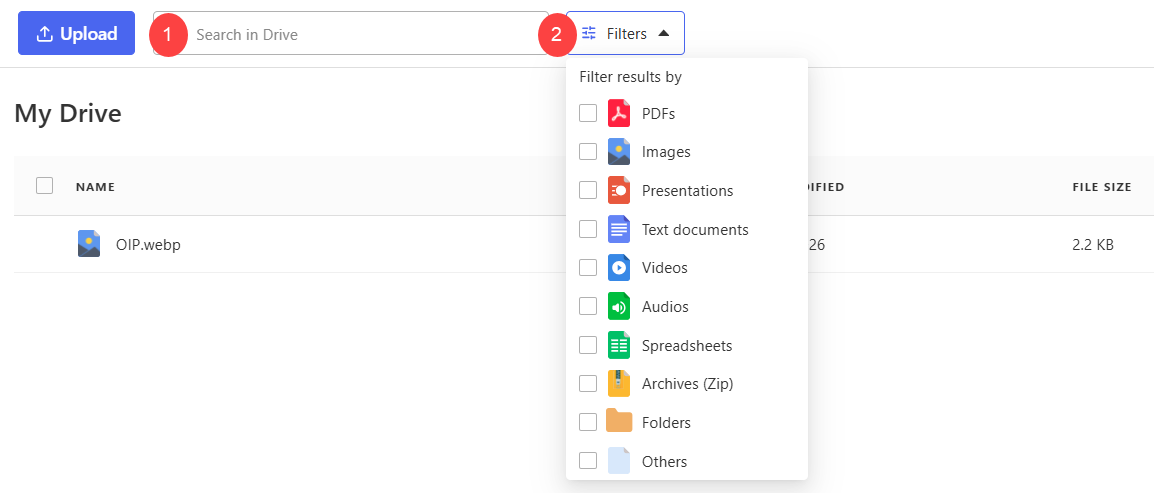Viewport: 1154px width, 493px height.
Task: Click the Videos filter icon
Action: 619,268
